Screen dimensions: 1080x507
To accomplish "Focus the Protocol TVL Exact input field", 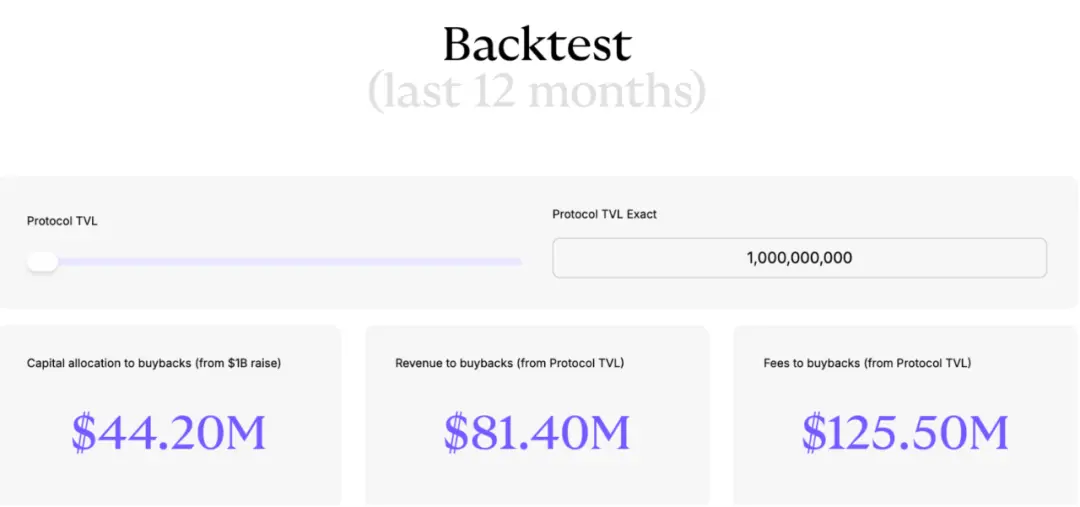I will tap(799, 258).
